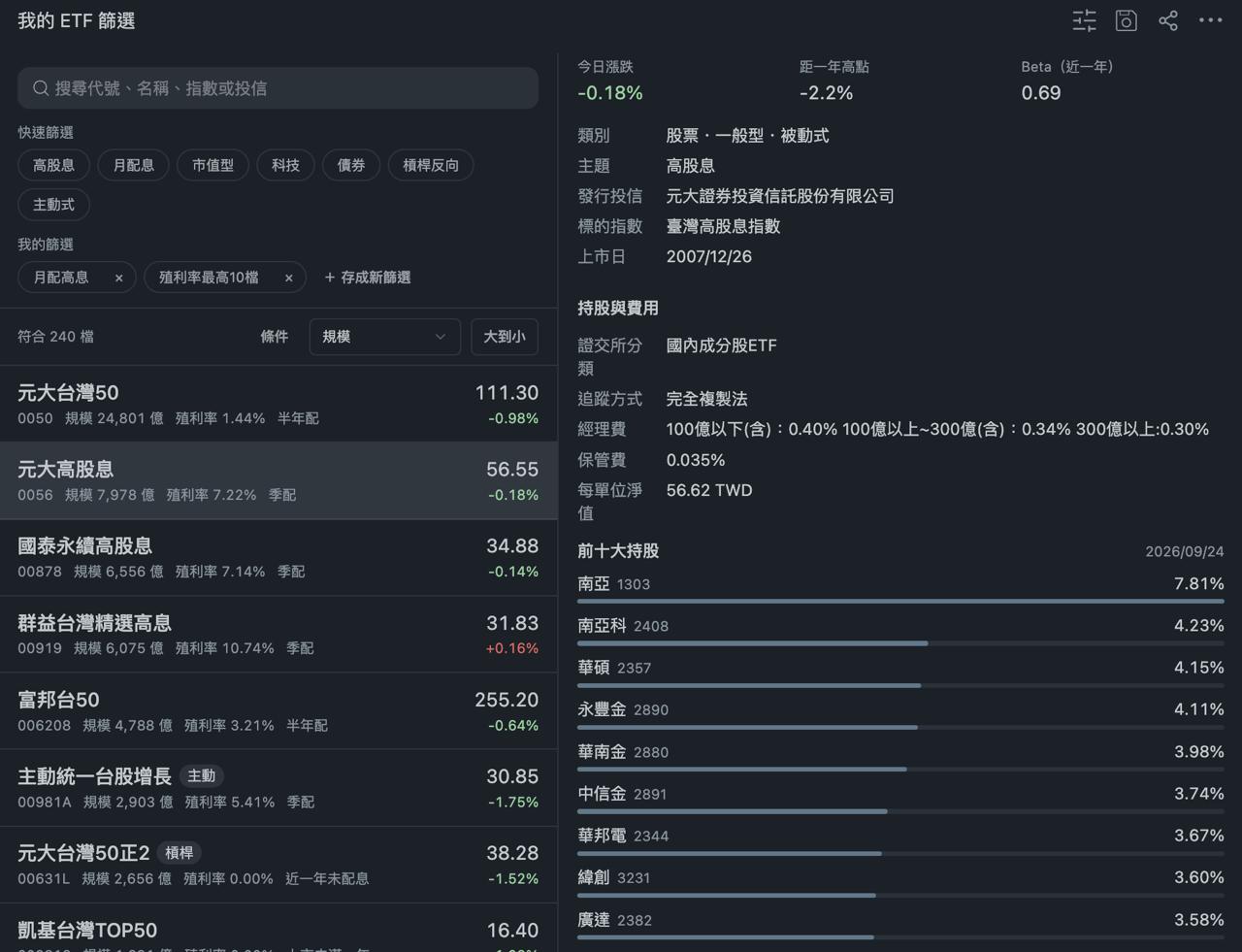Select the 主動統一台股增長 ETF row

point(278,787)
